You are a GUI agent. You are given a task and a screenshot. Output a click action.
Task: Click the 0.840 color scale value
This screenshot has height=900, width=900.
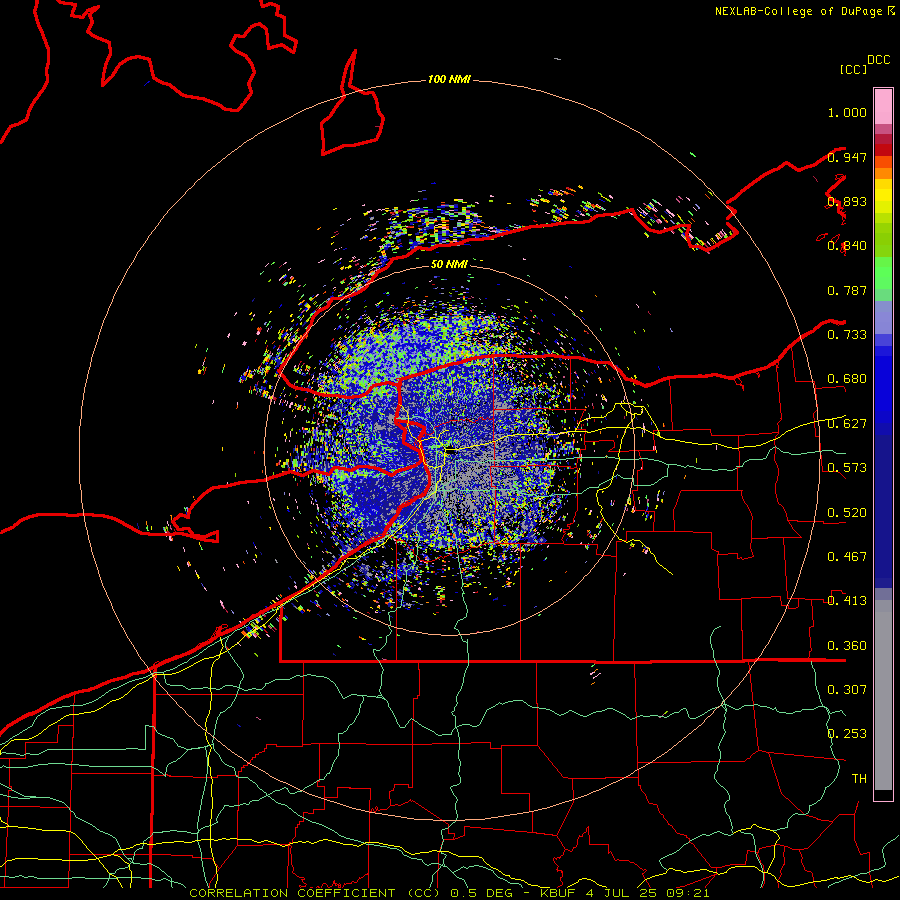pos(847,246)
